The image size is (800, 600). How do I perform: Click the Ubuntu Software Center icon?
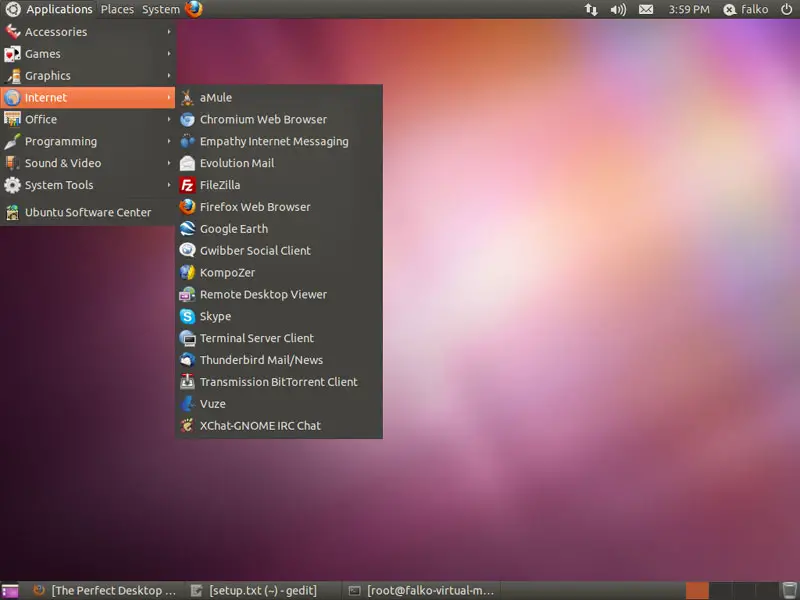point(12,212)
